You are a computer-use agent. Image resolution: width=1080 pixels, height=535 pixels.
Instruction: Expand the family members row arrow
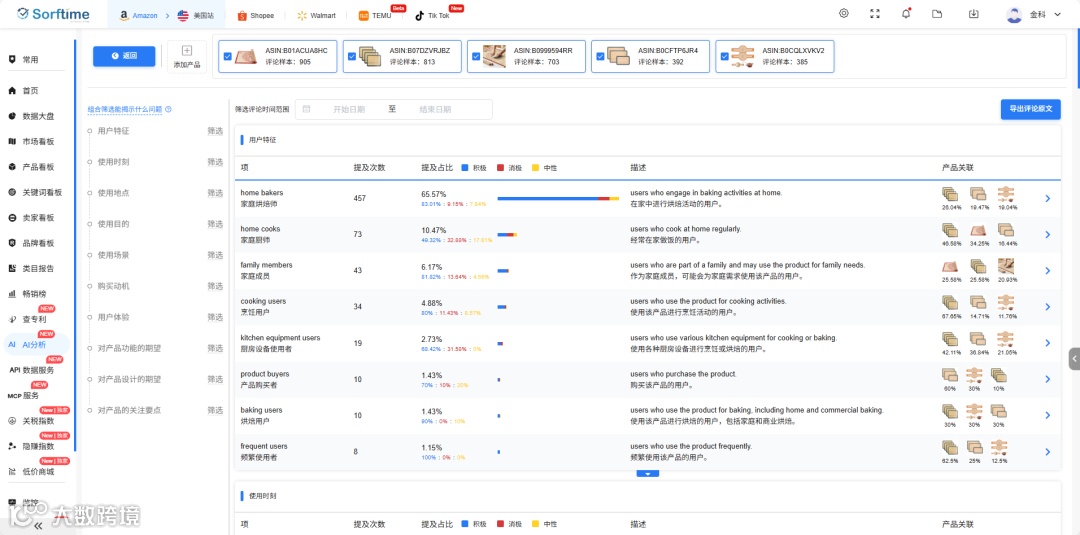(x=1048, y=271)
